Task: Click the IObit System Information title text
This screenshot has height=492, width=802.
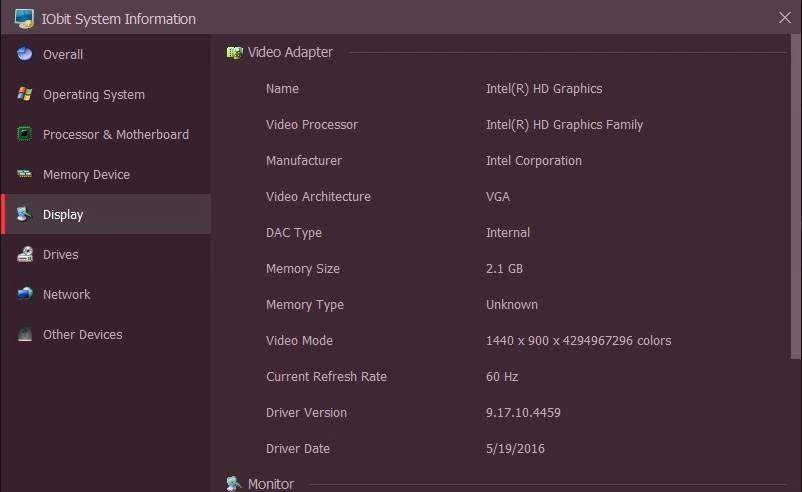Action: [119, 19]
